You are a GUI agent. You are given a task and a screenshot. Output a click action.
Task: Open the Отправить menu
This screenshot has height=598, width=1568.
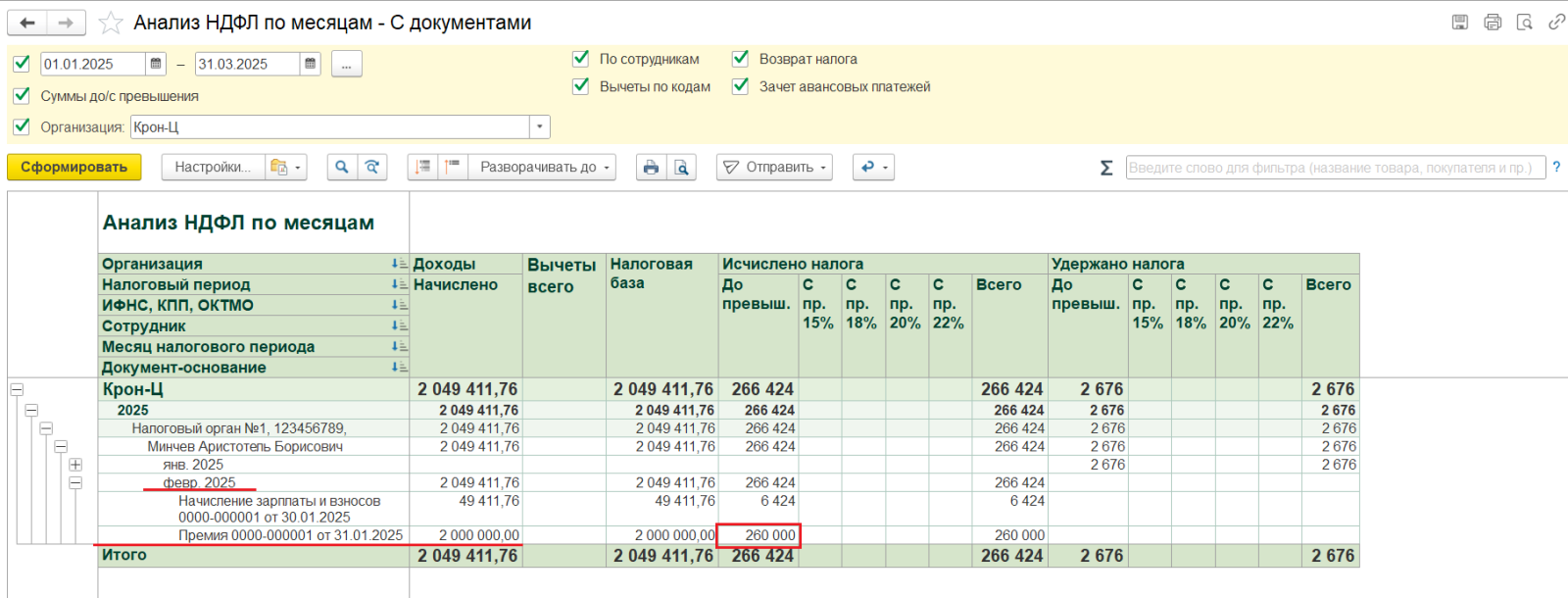click(x=774, y=168)
